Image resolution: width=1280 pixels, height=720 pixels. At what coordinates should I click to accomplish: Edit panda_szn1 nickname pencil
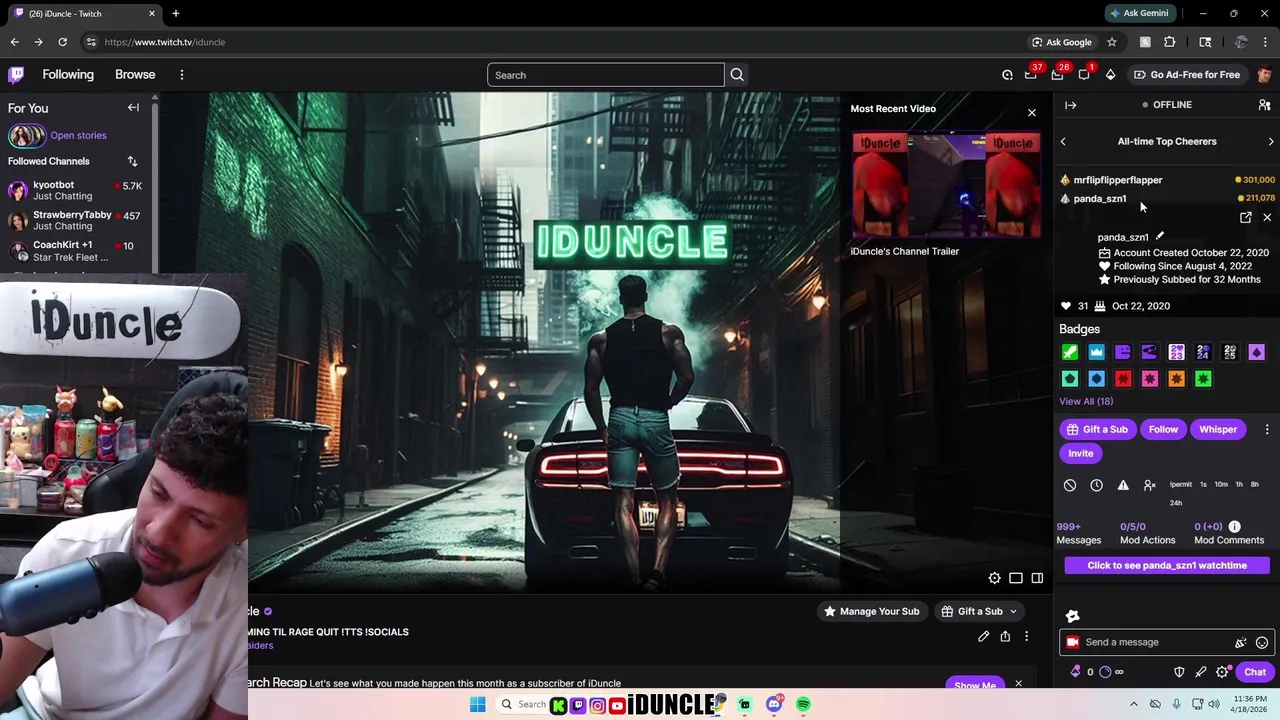(x=1160, y=237)
